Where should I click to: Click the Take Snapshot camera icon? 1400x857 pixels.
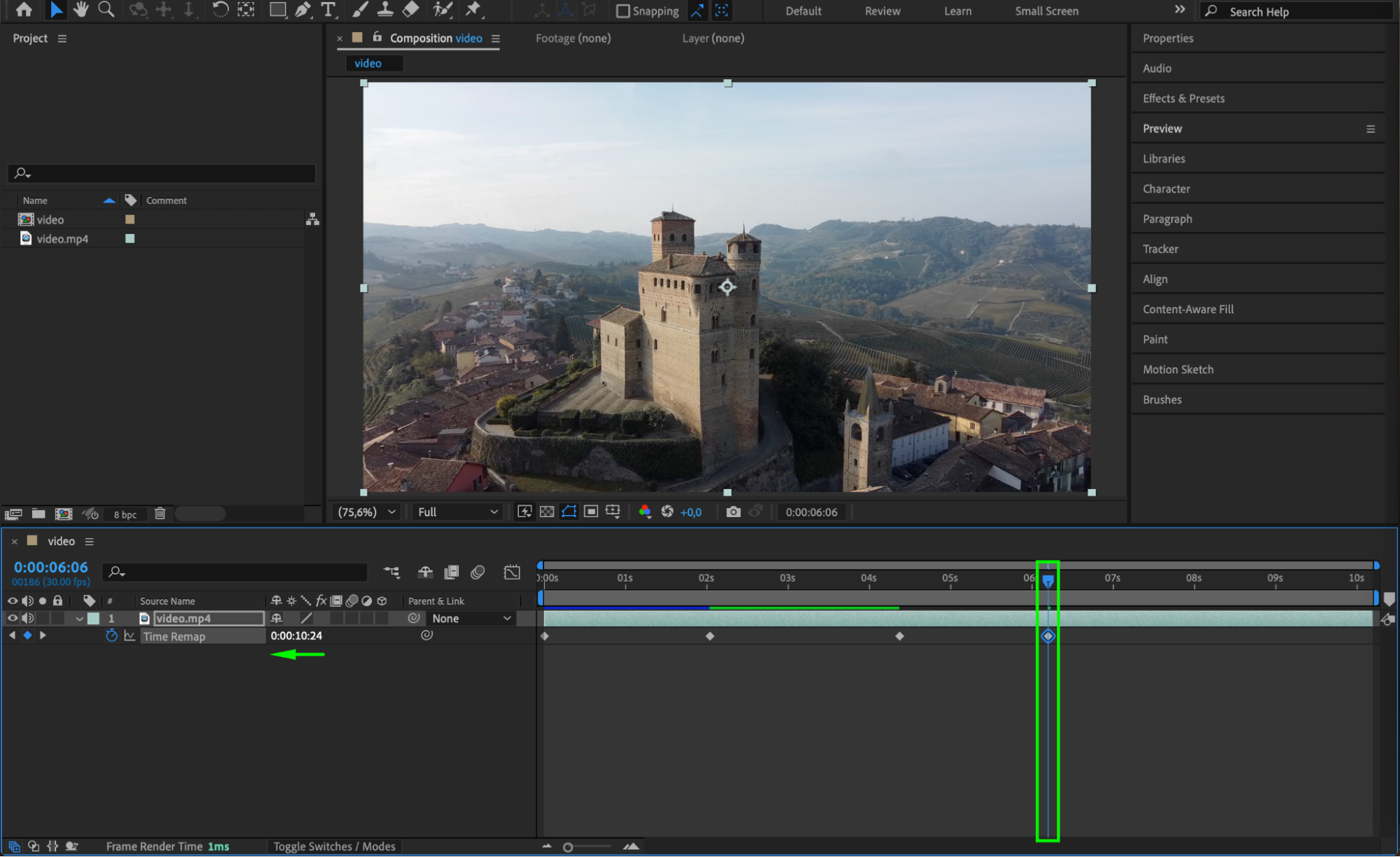click(x=733, y=512)
